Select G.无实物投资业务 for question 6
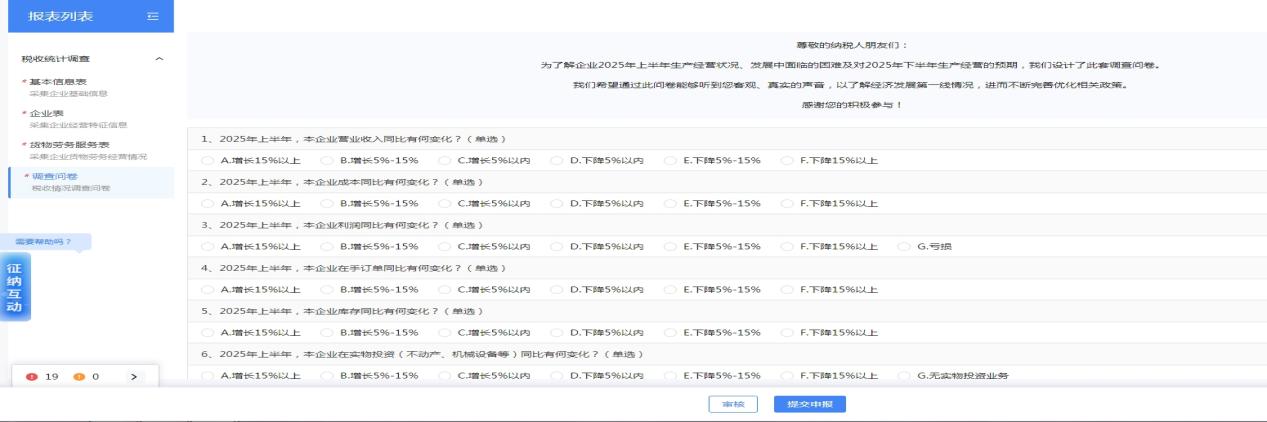This screenshot has height=422, width=1267. [x=905, y=375]
